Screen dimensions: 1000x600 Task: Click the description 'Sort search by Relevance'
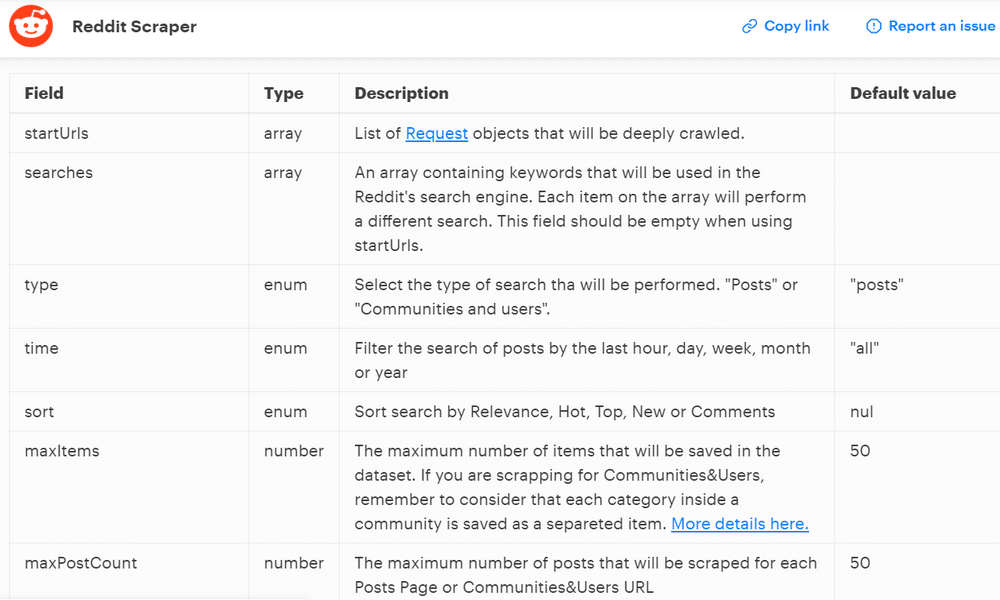565,412
